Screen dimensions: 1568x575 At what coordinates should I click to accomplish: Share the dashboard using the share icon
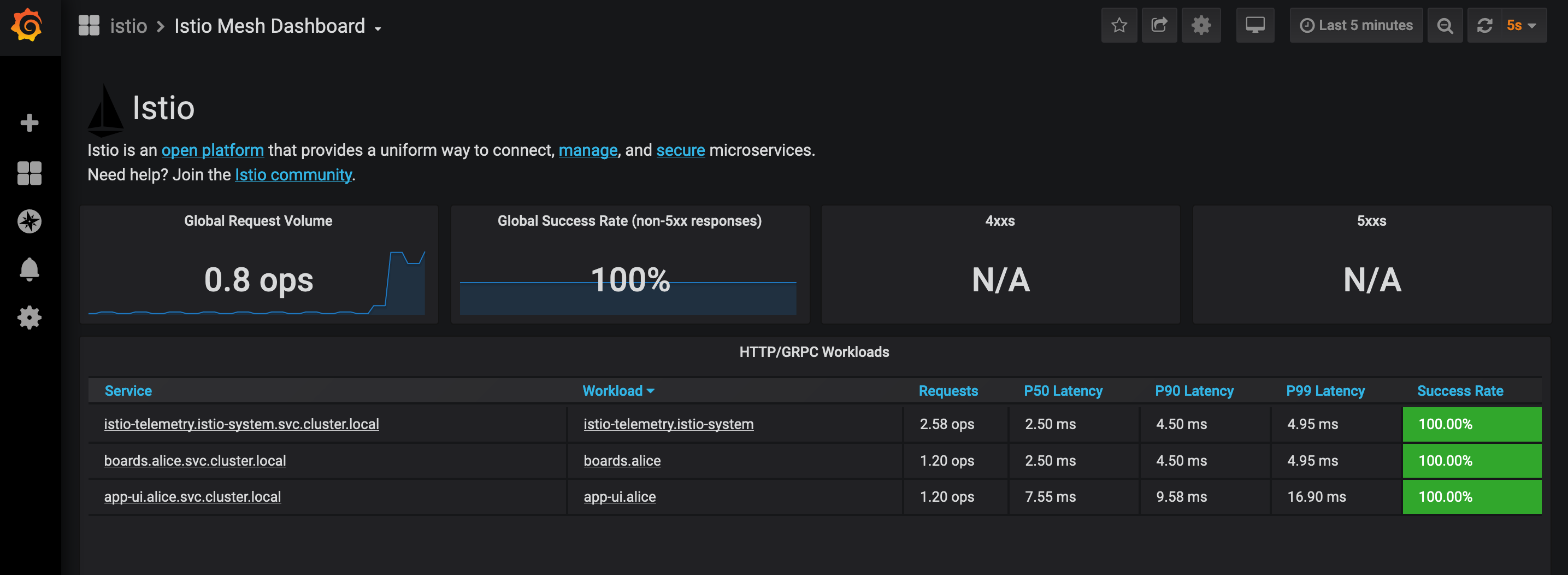(x=1159, y=25)
